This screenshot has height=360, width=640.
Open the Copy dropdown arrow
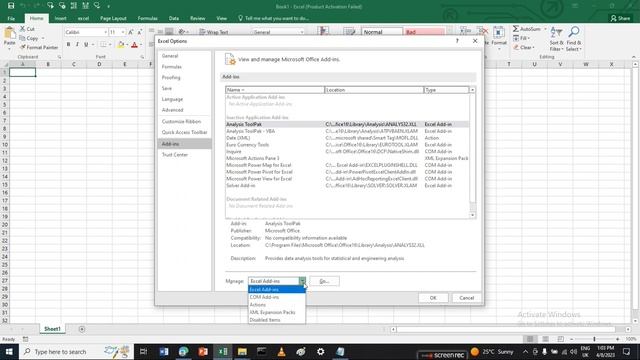coord(43,38)
